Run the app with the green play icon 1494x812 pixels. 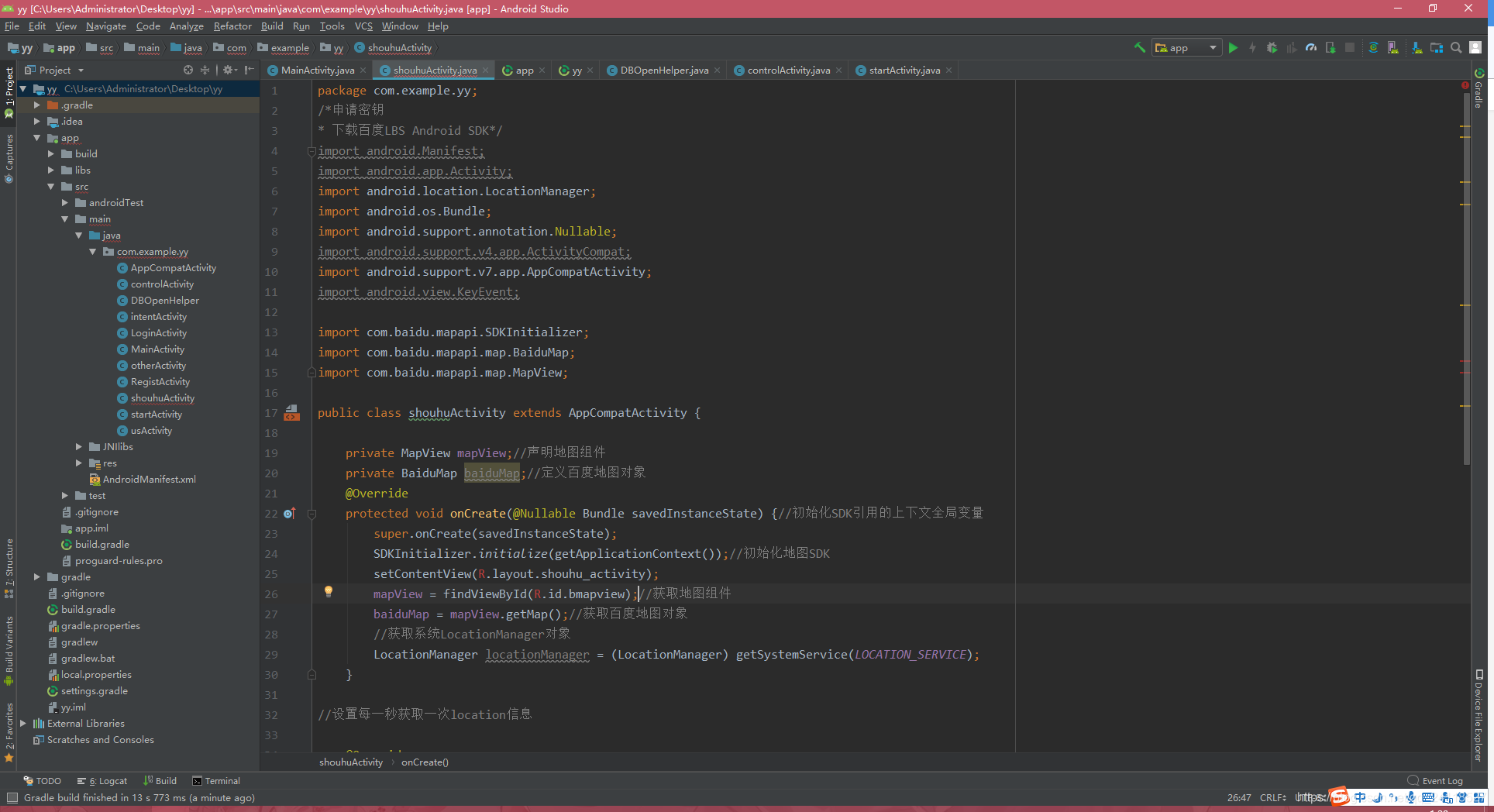[1233, 47]
